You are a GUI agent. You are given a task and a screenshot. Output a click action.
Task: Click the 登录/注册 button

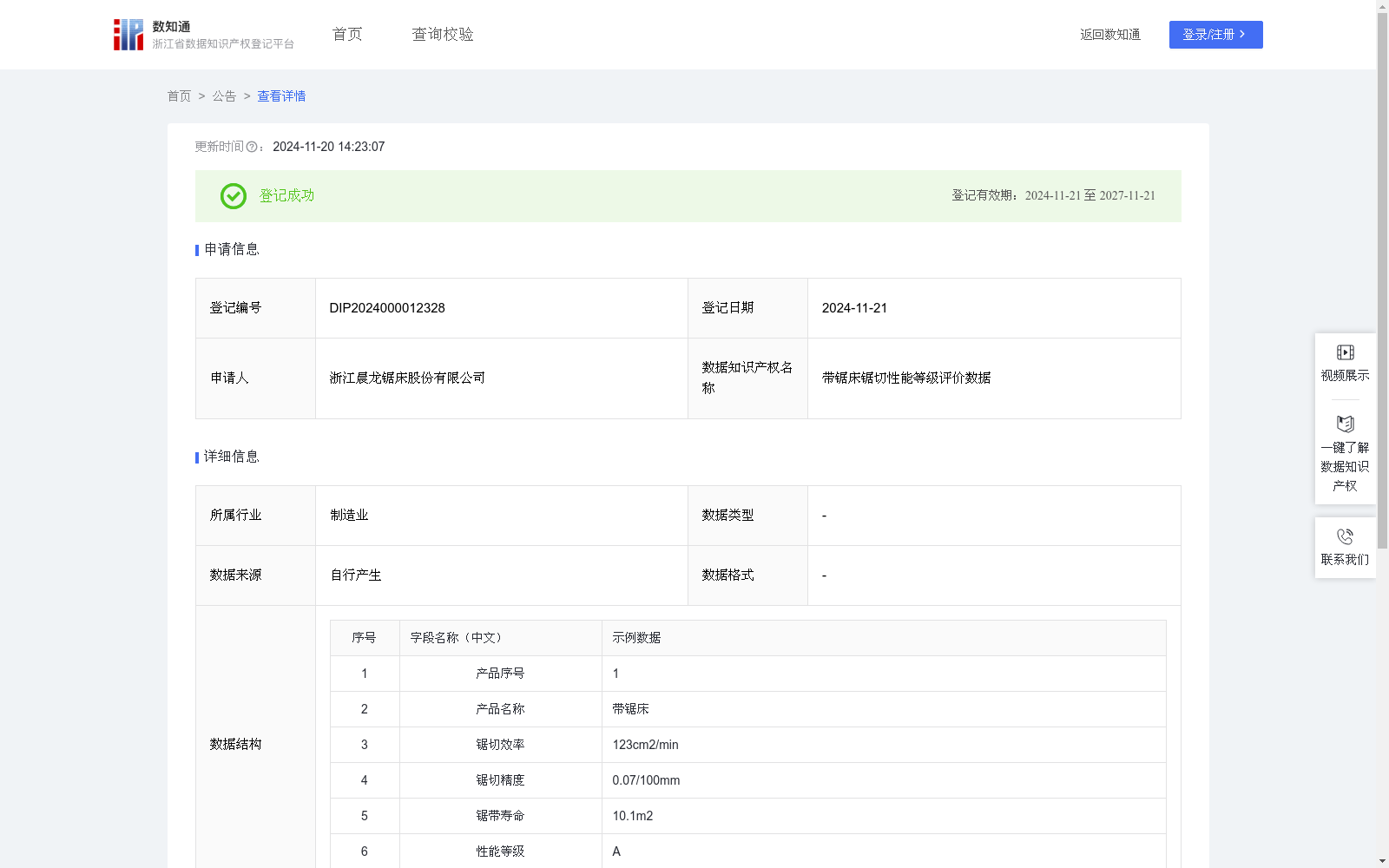coord(1215,35)
